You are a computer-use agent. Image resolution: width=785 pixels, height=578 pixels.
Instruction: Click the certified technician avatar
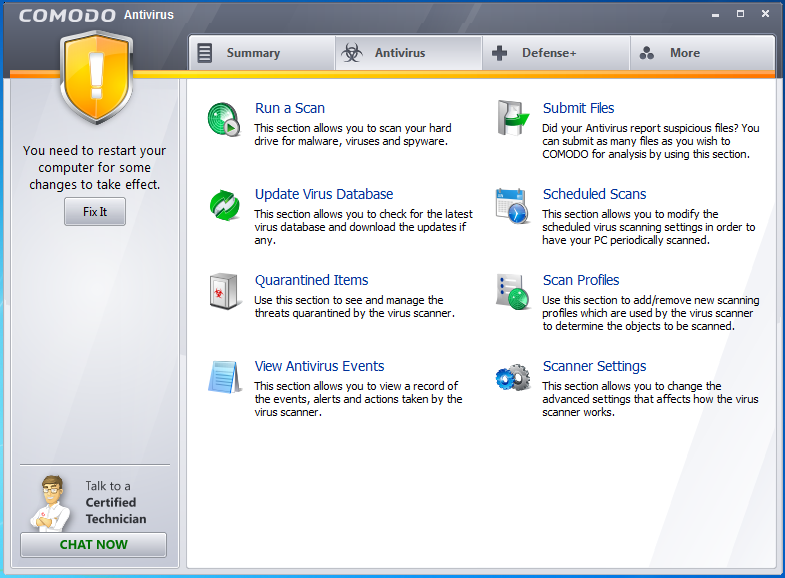click(50, 503)
